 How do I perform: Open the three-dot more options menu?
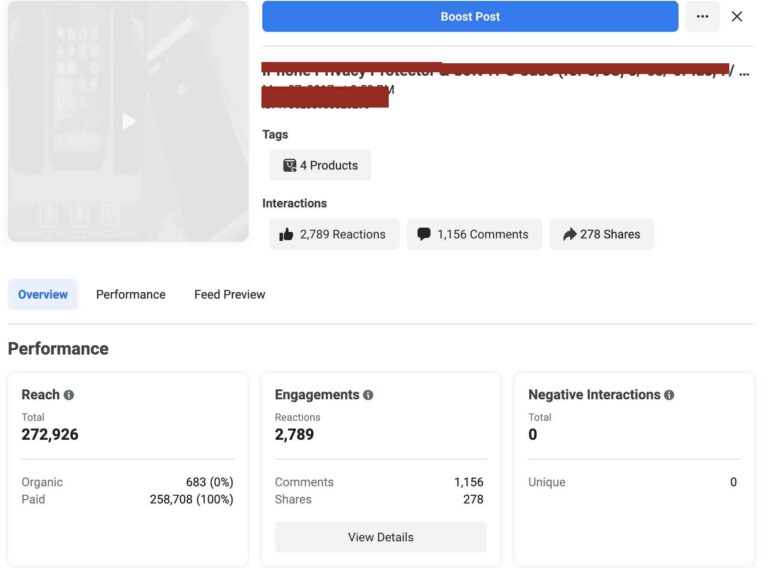702,17
